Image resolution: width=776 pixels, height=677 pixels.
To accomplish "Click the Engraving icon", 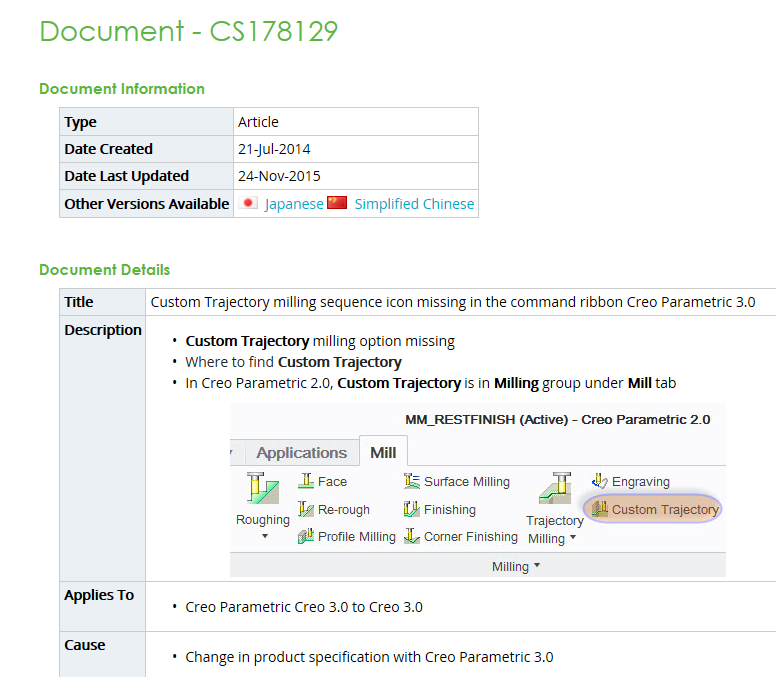I will point(600,481).
